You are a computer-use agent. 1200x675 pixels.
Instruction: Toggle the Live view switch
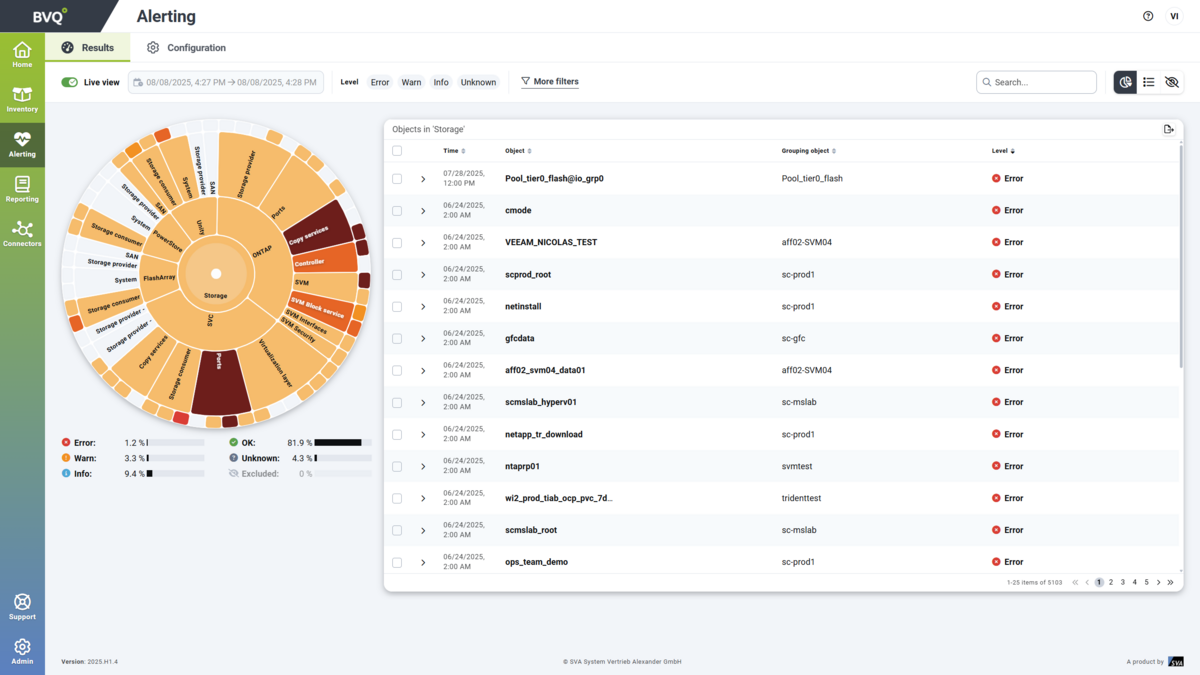[x=69, y=82]
